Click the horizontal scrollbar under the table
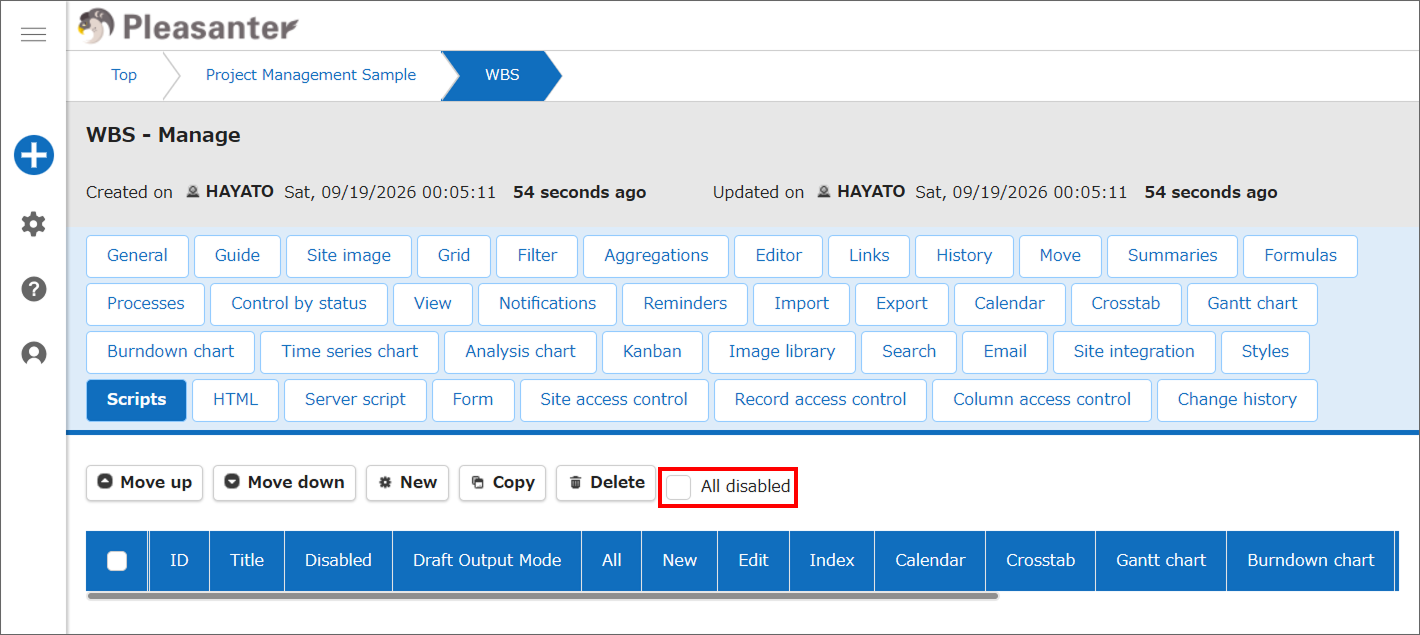This screenshot has height=635, width=1420. pyautogui.click(x=542, y=596)
